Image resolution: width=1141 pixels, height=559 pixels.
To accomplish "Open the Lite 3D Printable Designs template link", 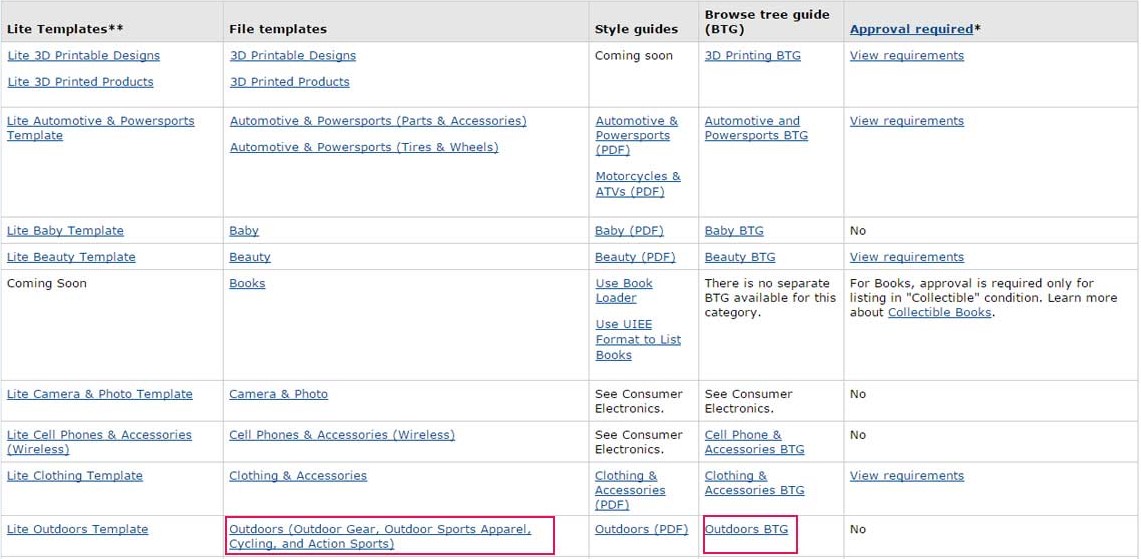I will click(83, 56).
